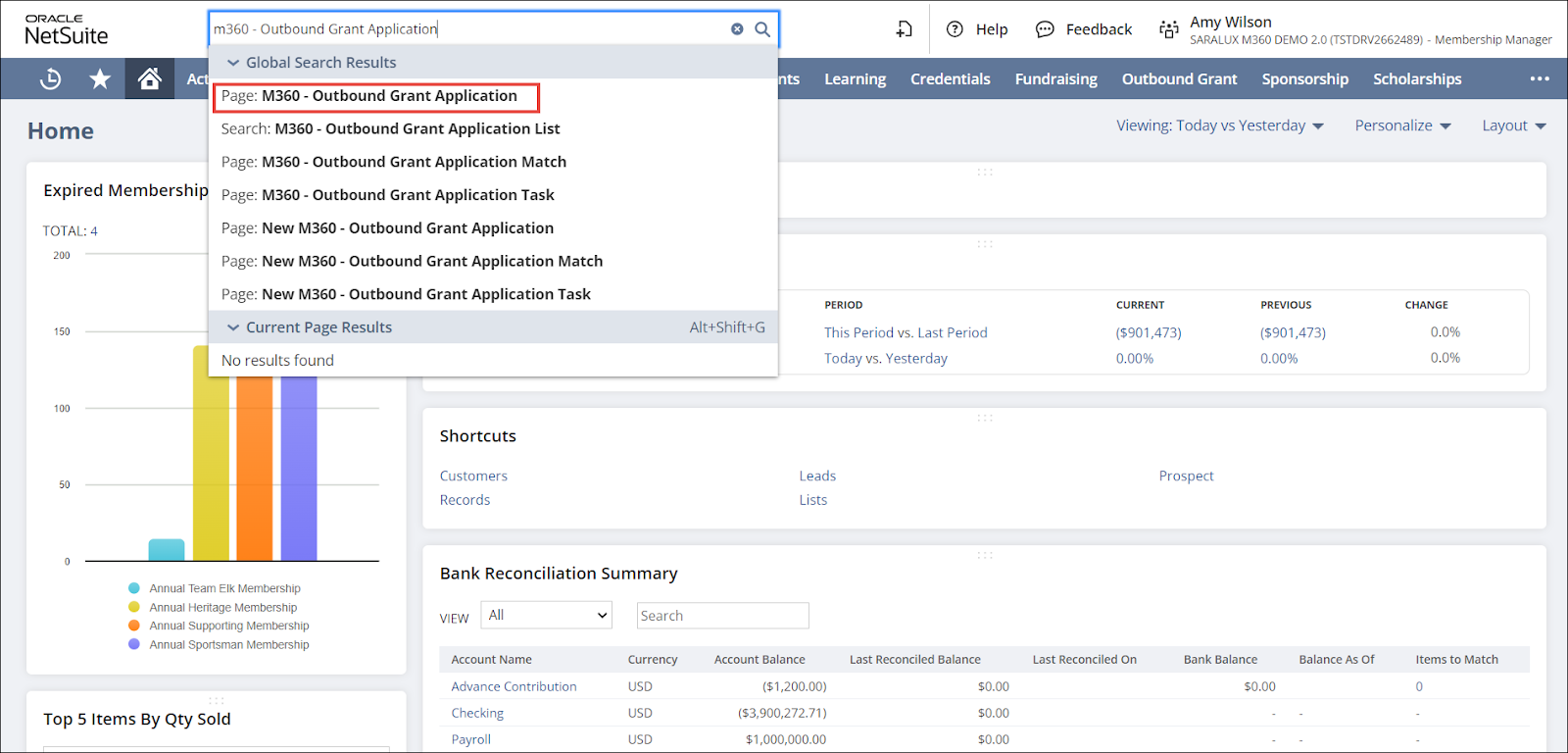Click the Create New icon beside search
The image size is (1568, 753).
904,29
